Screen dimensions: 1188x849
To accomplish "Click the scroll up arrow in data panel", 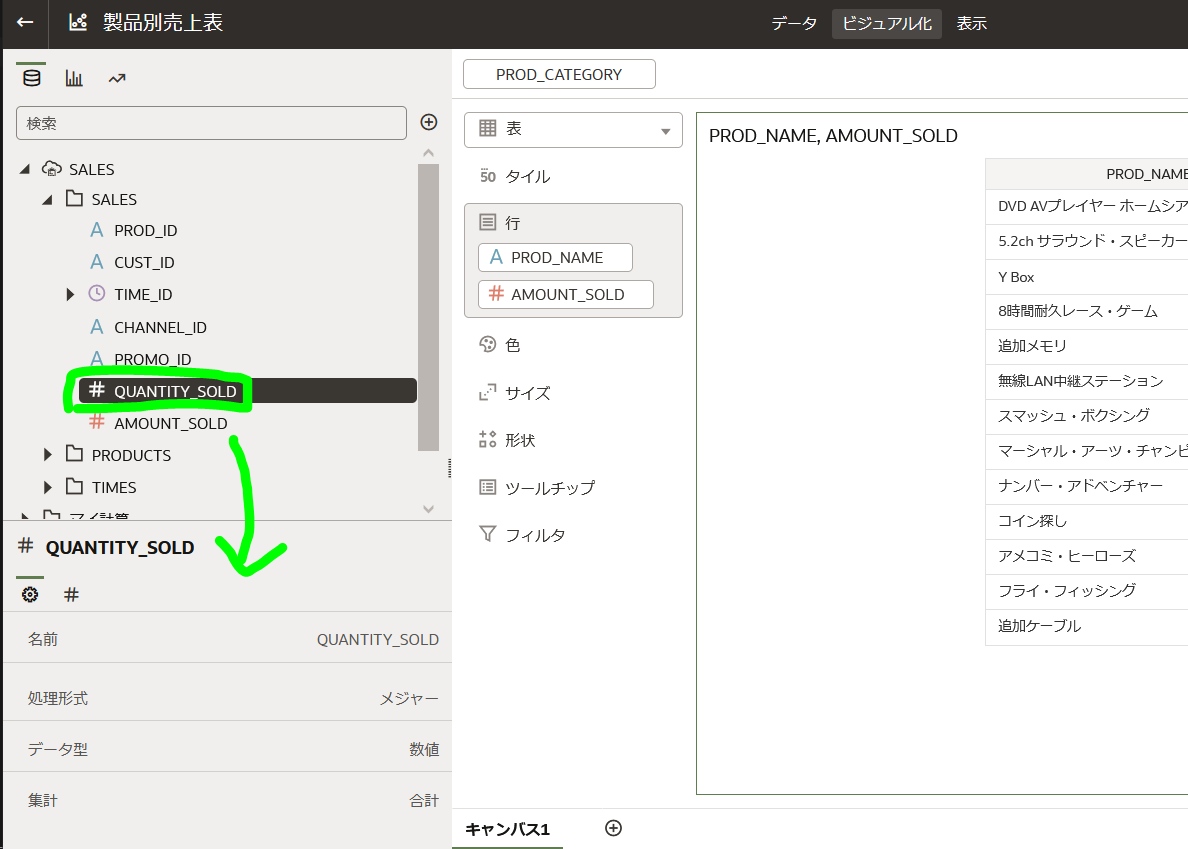I will [429, 153].
